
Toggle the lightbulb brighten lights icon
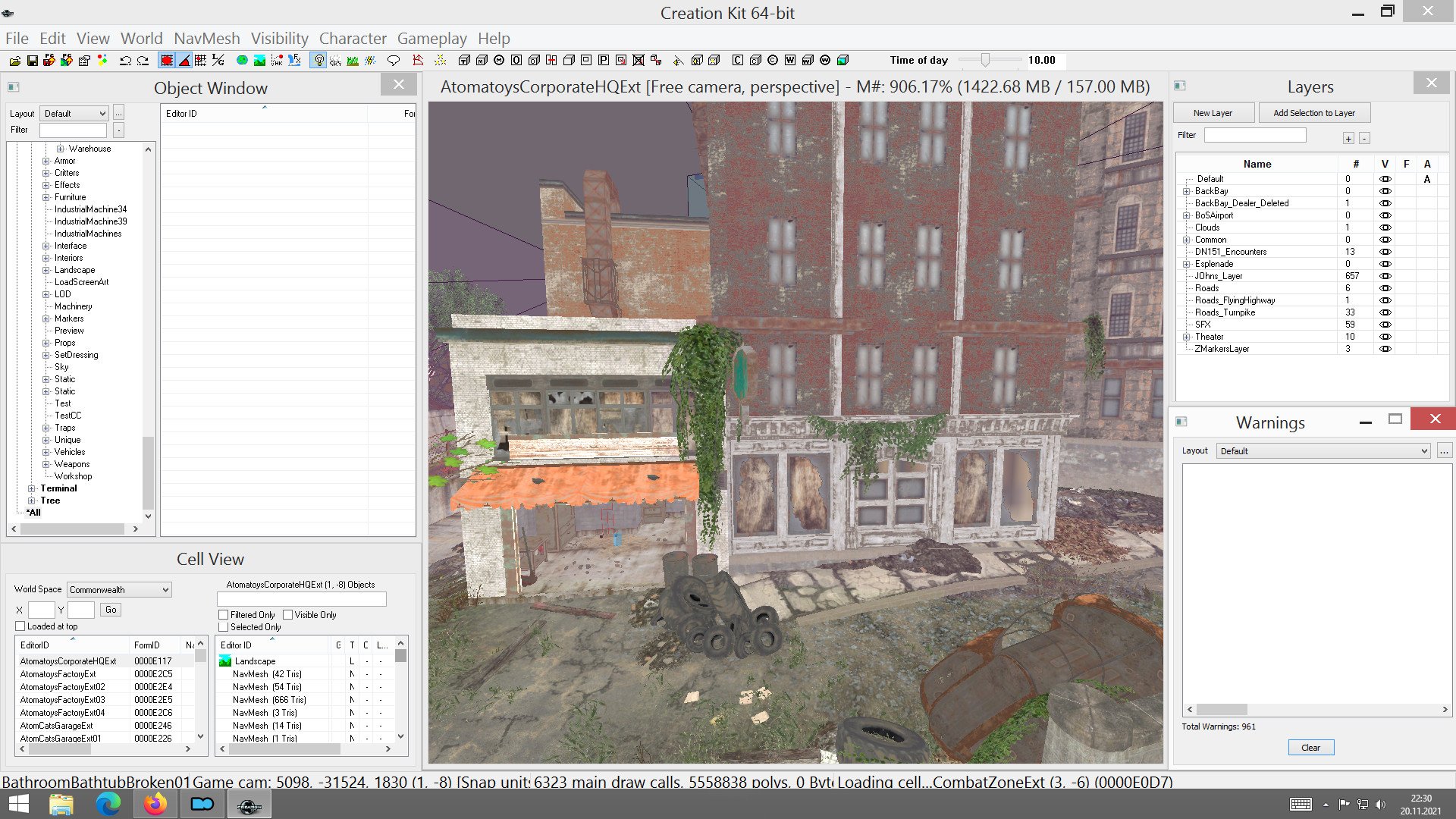click(x=319, y=60)
